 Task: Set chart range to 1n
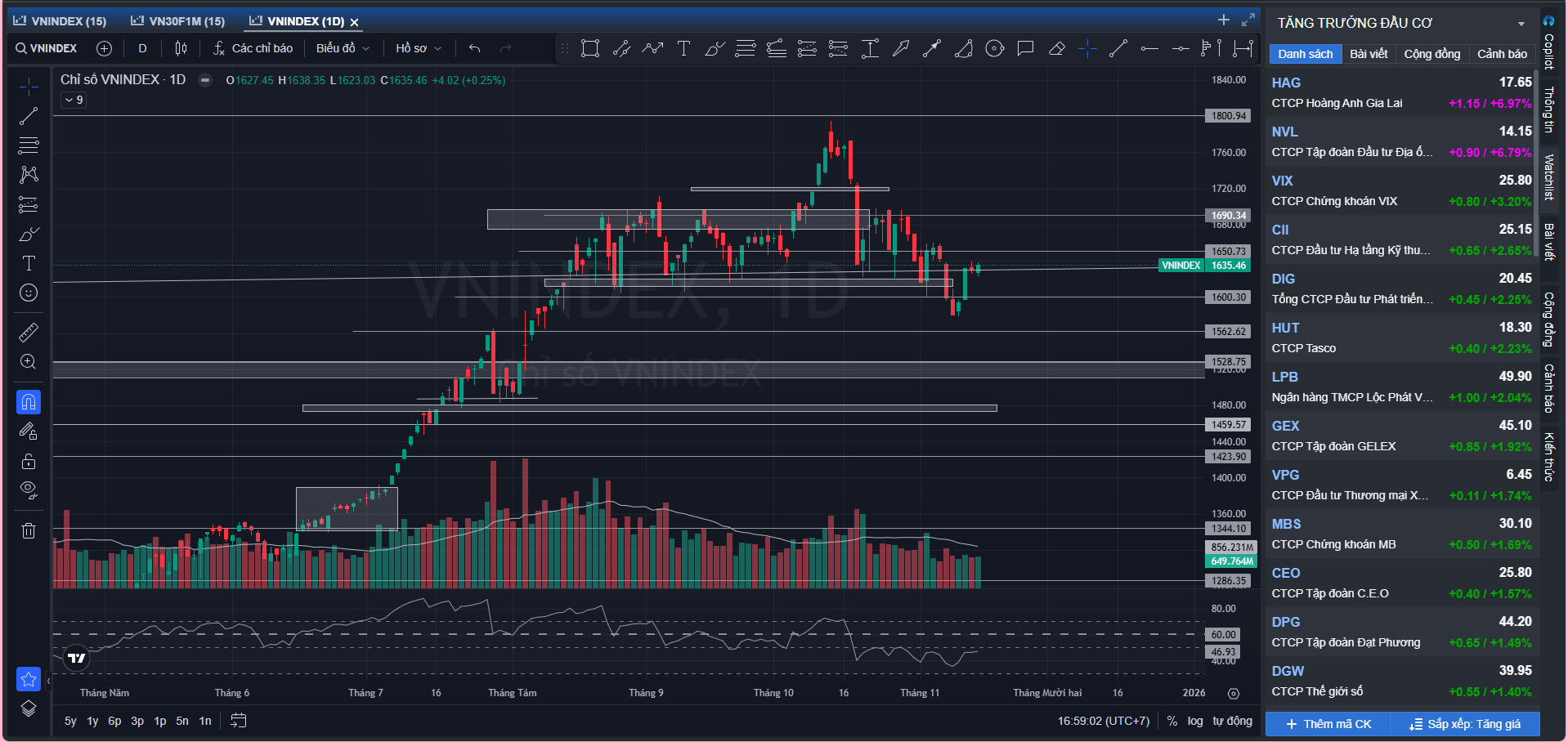205,721
